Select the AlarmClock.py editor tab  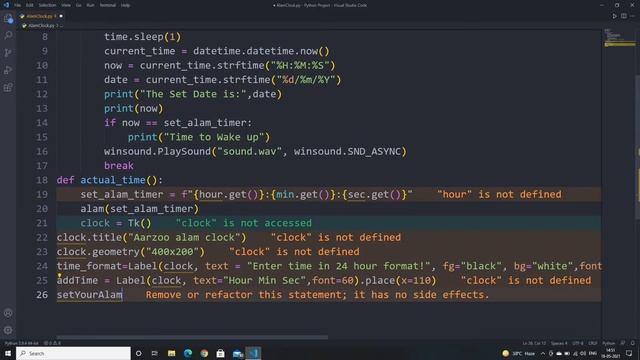[40, 16]
